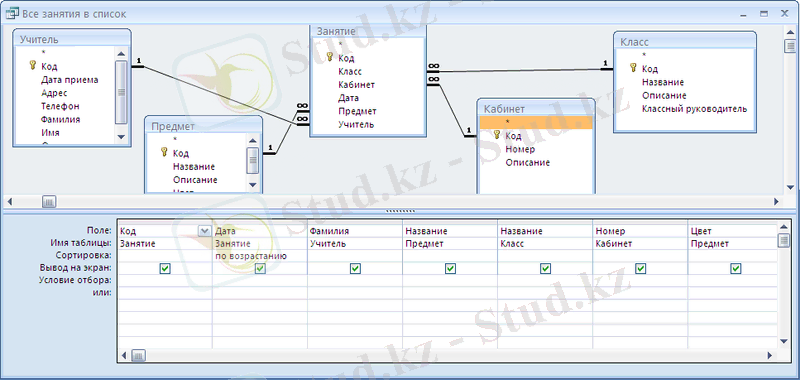Open table name cell showing Кабинет
Viewport: 800px width, 380px height.
click(640, 244)
